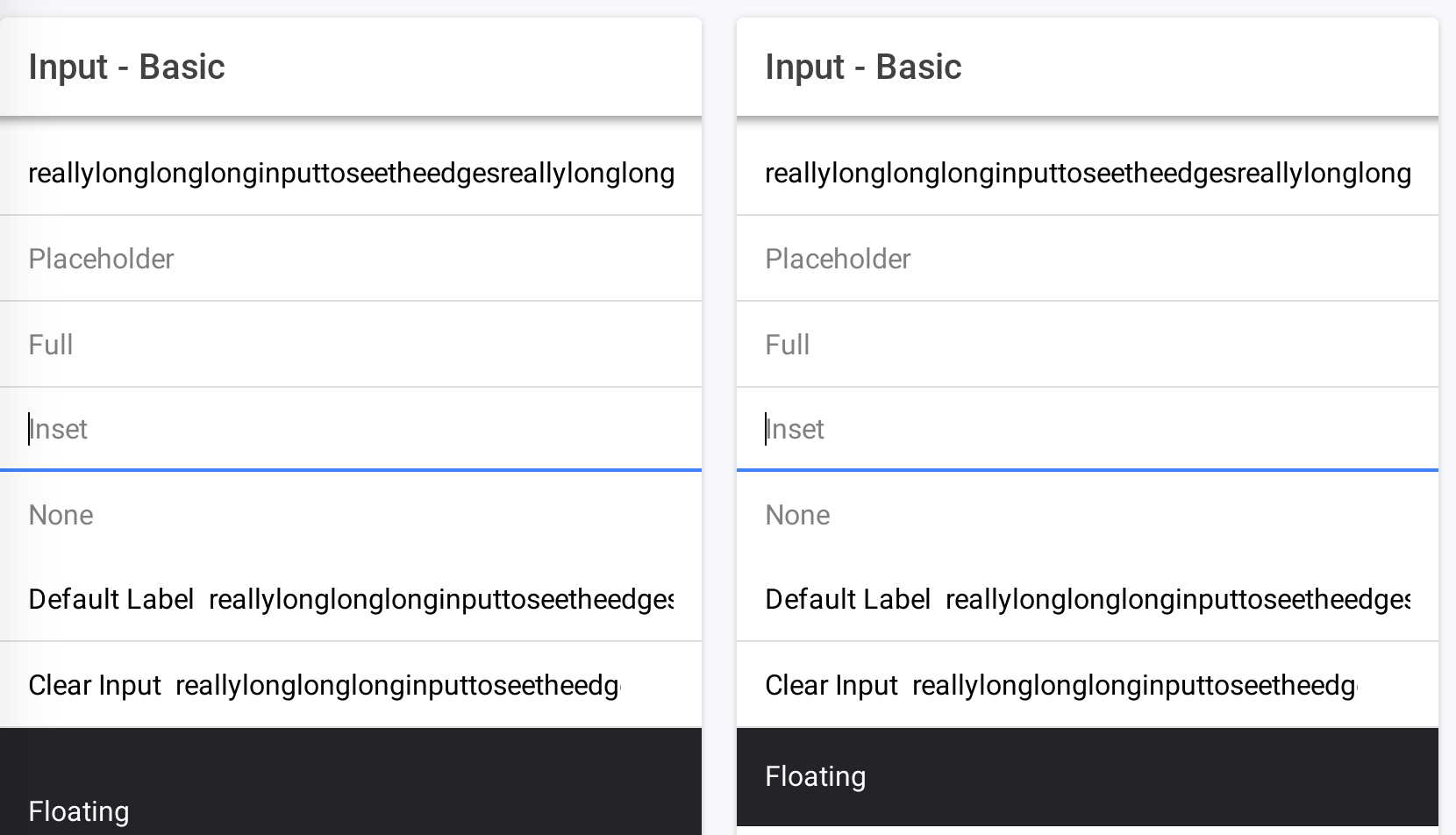This screenshot has width=1456, height=835.
Task: Click the 'Input - Basic' header in right panel
Action: [x=863, y=67]
